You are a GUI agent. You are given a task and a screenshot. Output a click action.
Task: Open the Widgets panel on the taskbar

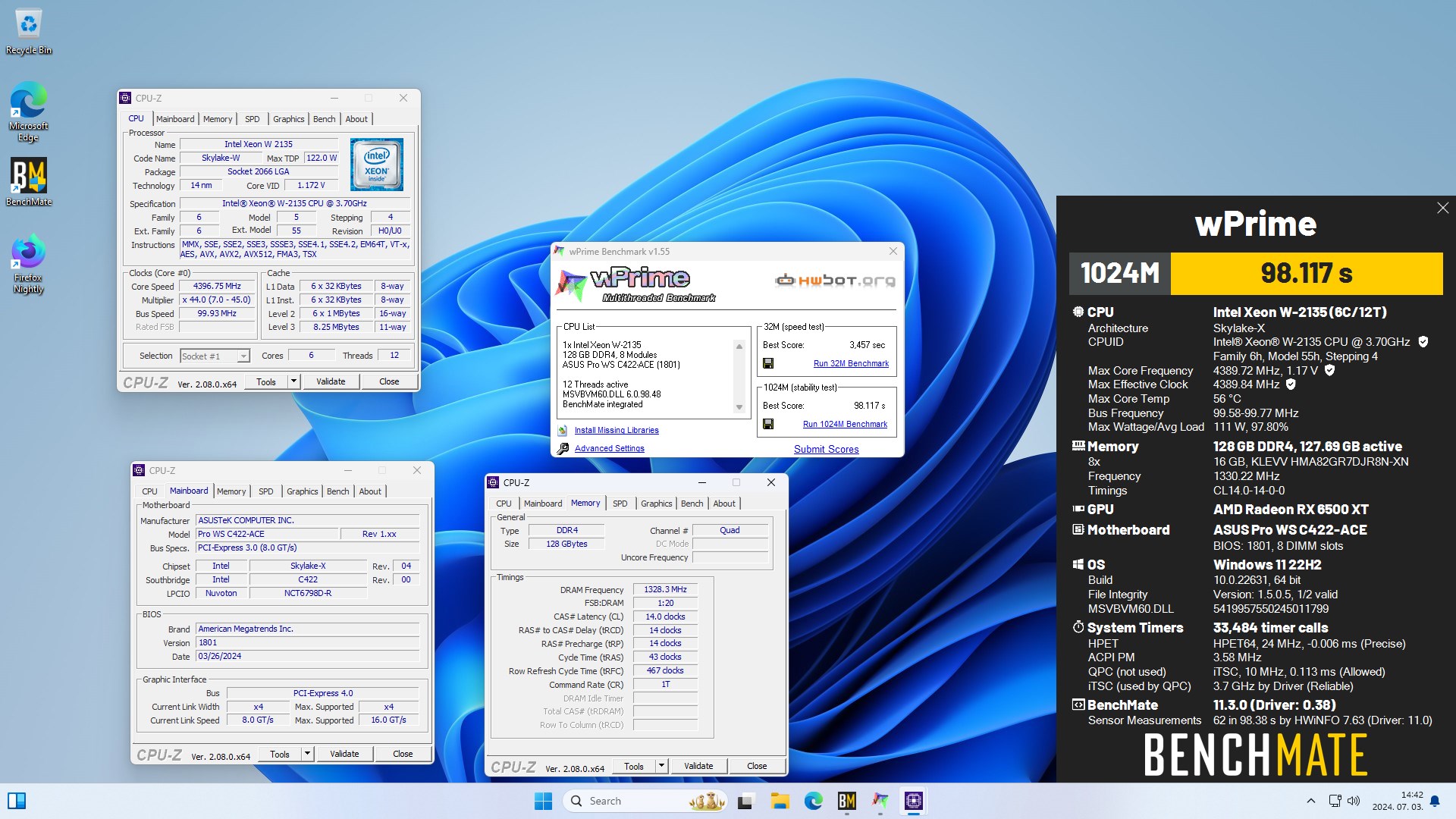pyautogui.click(x=17, y=801)
